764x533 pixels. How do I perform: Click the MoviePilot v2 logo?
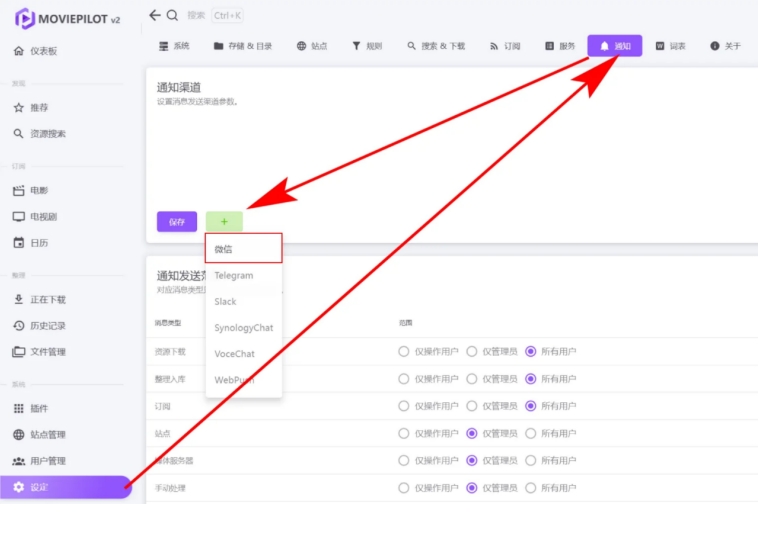coord(67,19)
